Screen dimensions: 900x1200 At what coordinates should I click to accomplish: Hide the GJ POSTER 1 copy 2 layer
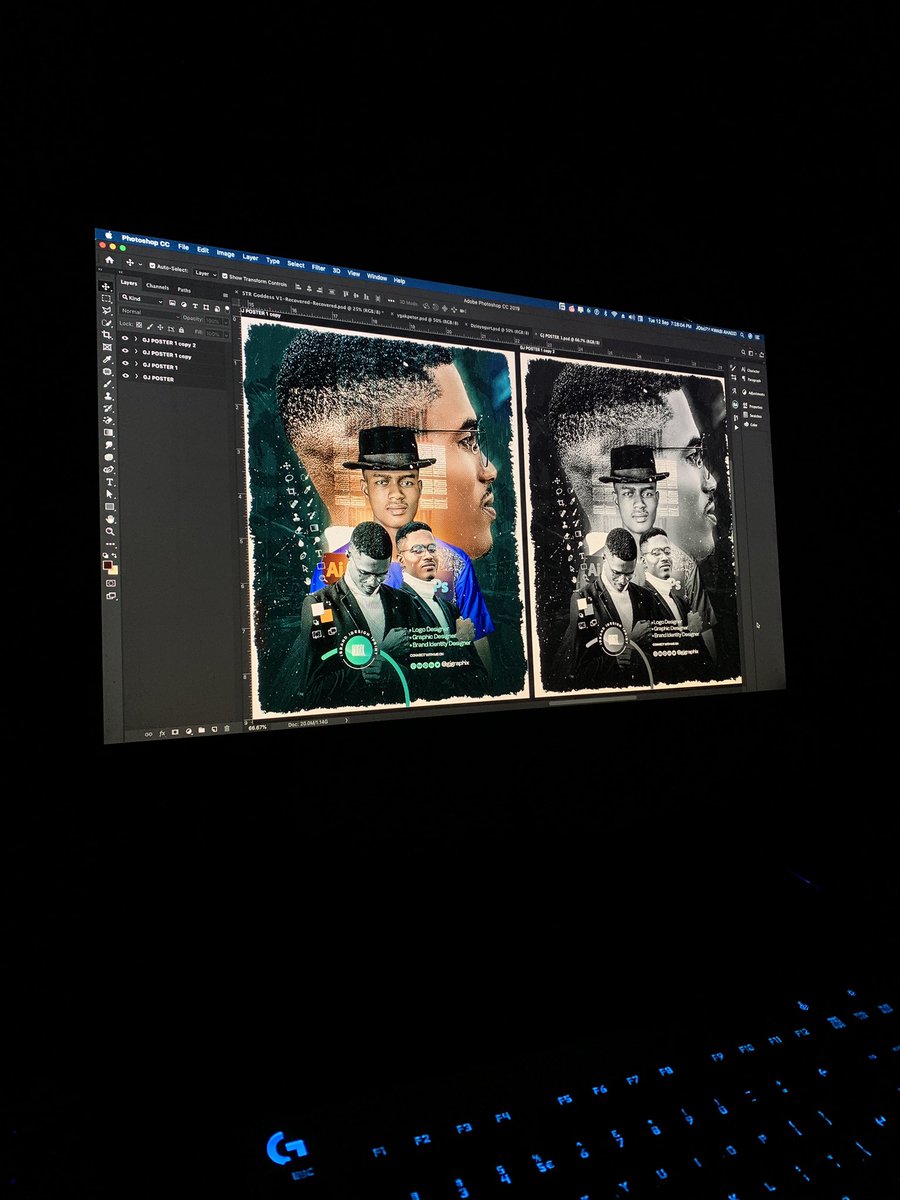125,338
